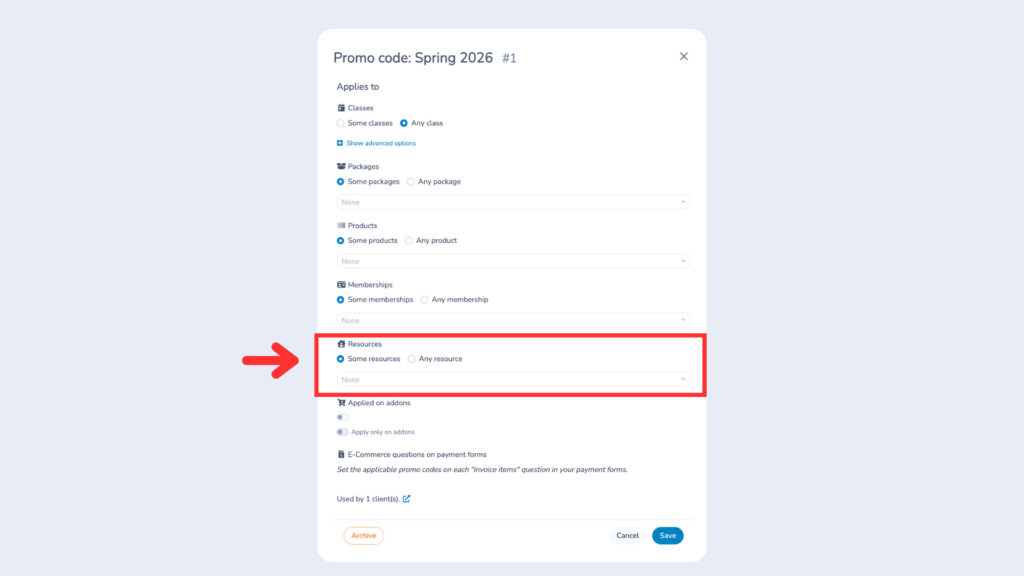Choose the Any resource option
This screenshot has width=1024, height=576.
[411, 358]
